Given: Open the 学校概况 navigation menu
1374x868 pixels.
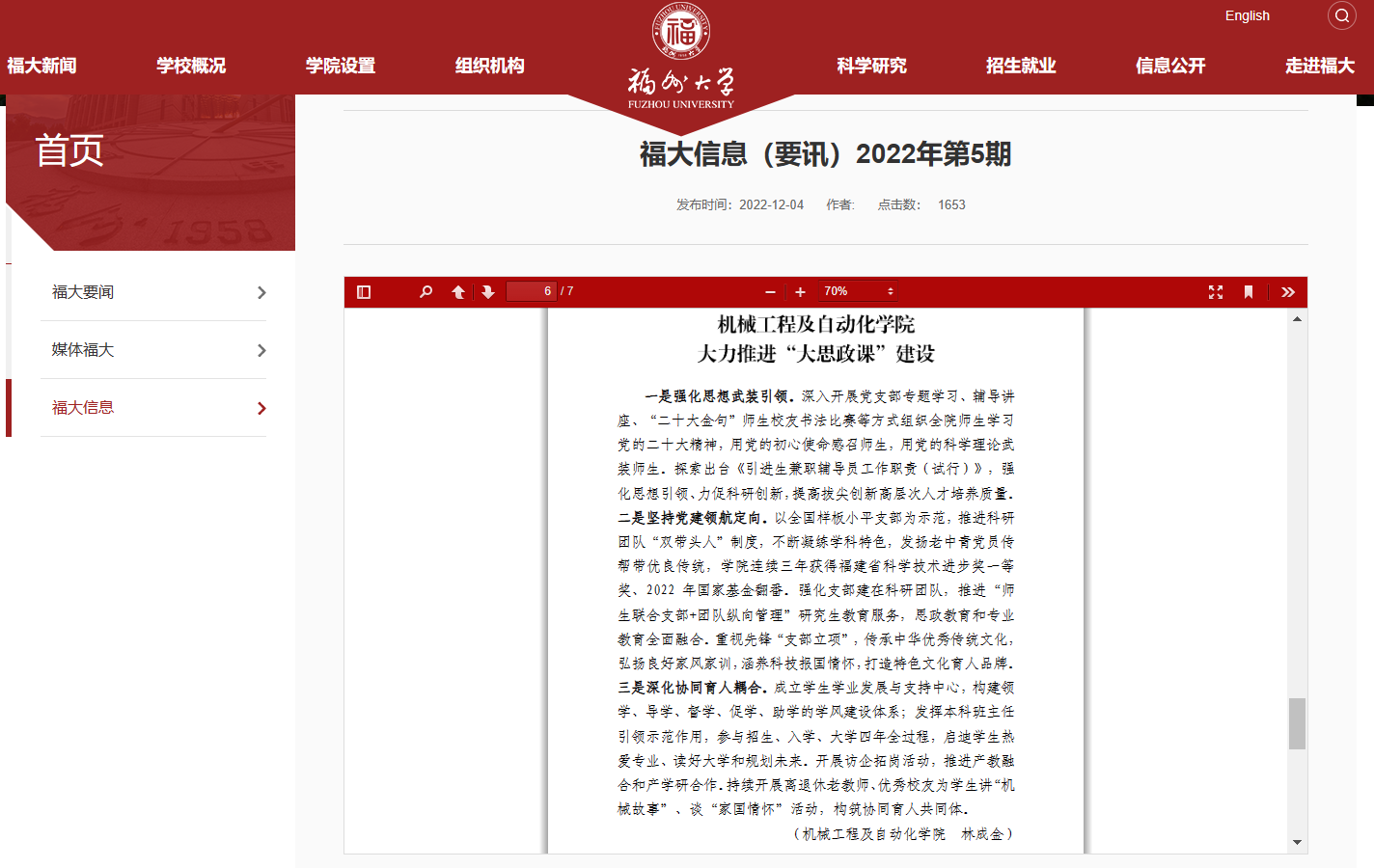Looking at the screenshot, I should coord(191,66).
